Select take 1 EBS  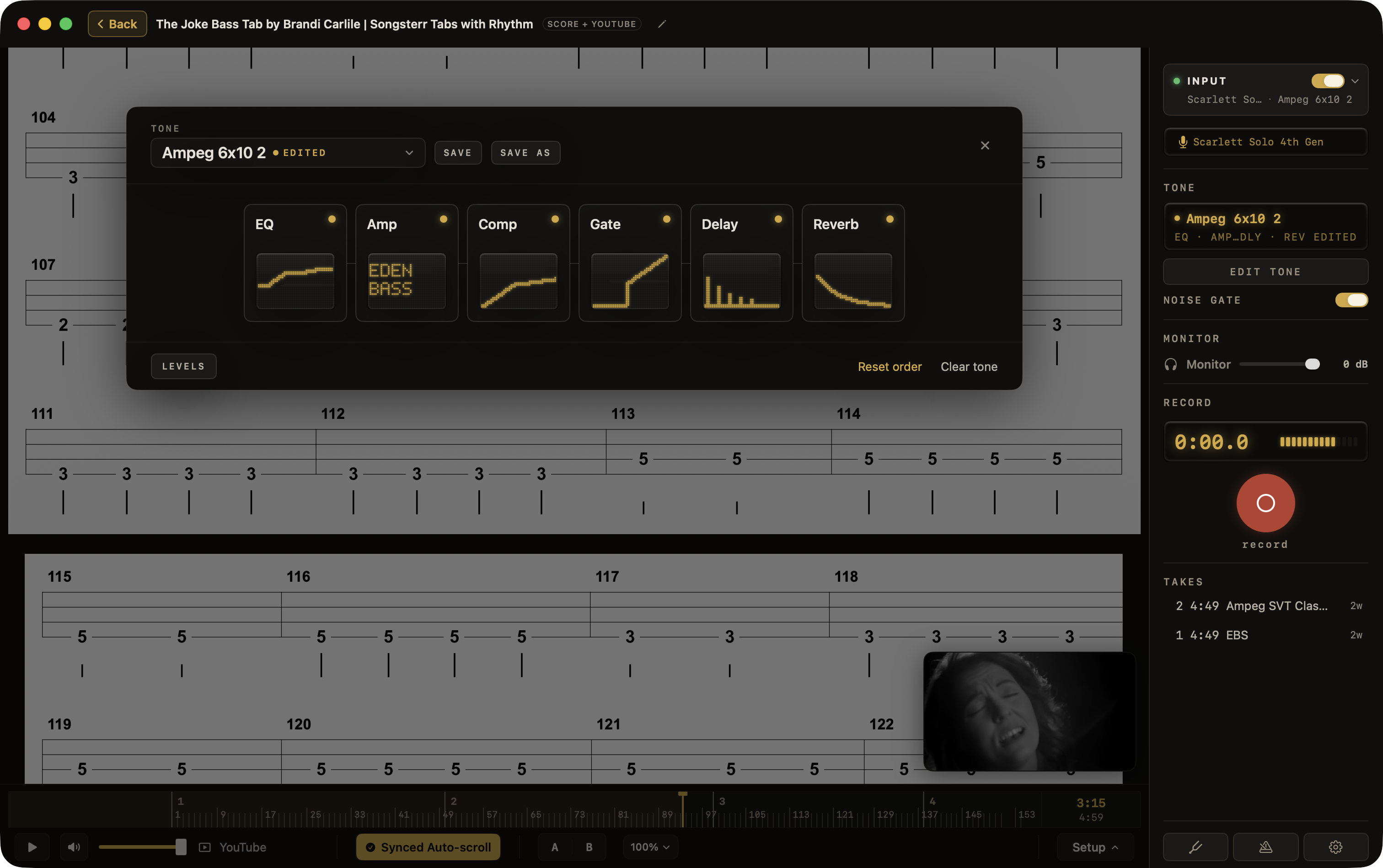click(x=1265, y=635)
